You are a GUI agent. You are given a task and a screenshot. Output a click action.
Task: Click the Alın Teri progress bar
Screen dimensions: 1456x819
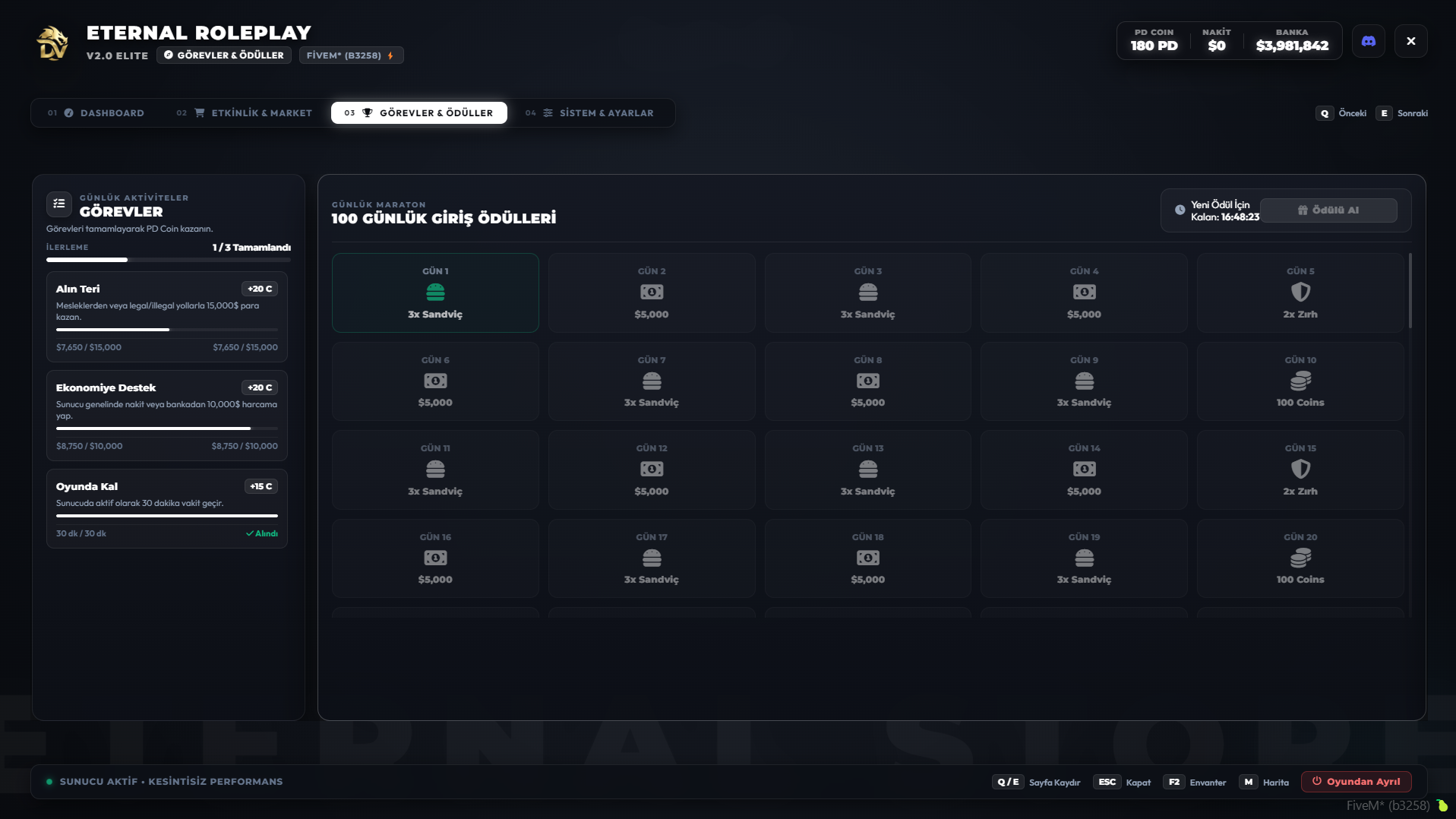click(x=167, y=330)
